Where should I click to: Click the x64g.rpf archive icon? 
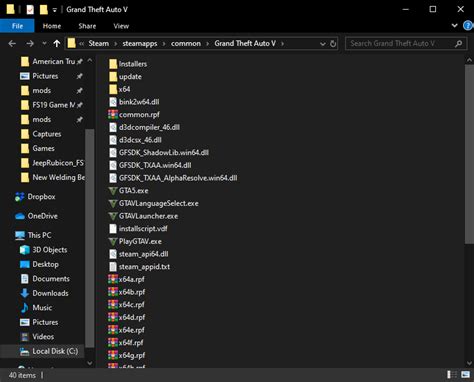(113, 355)
